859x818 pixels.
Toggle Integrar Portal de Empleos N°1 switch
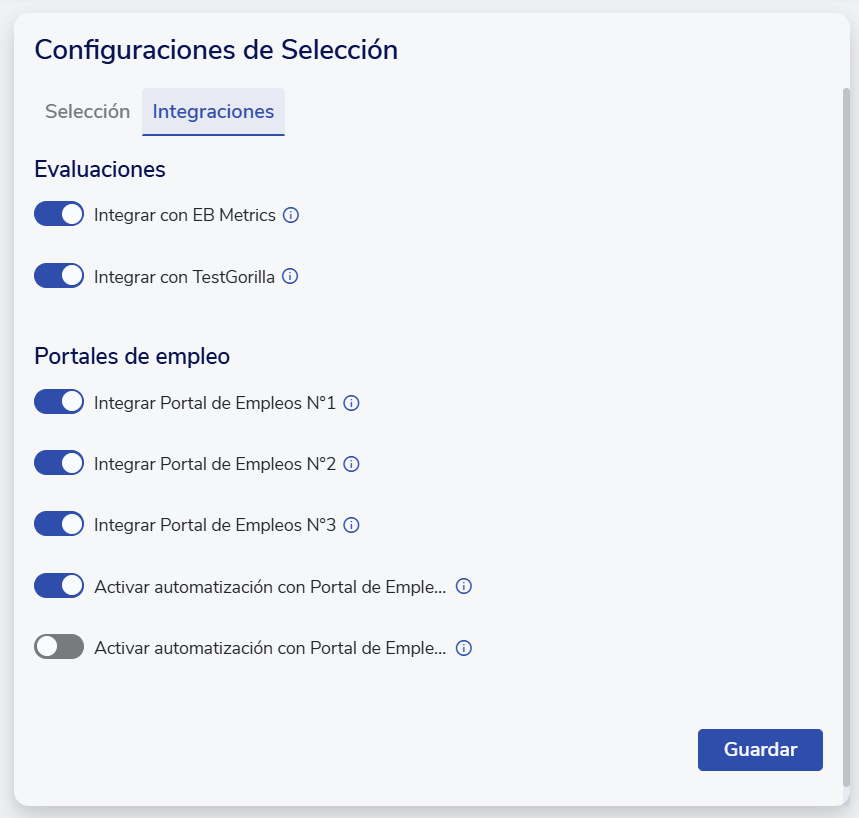click(59, 402)
